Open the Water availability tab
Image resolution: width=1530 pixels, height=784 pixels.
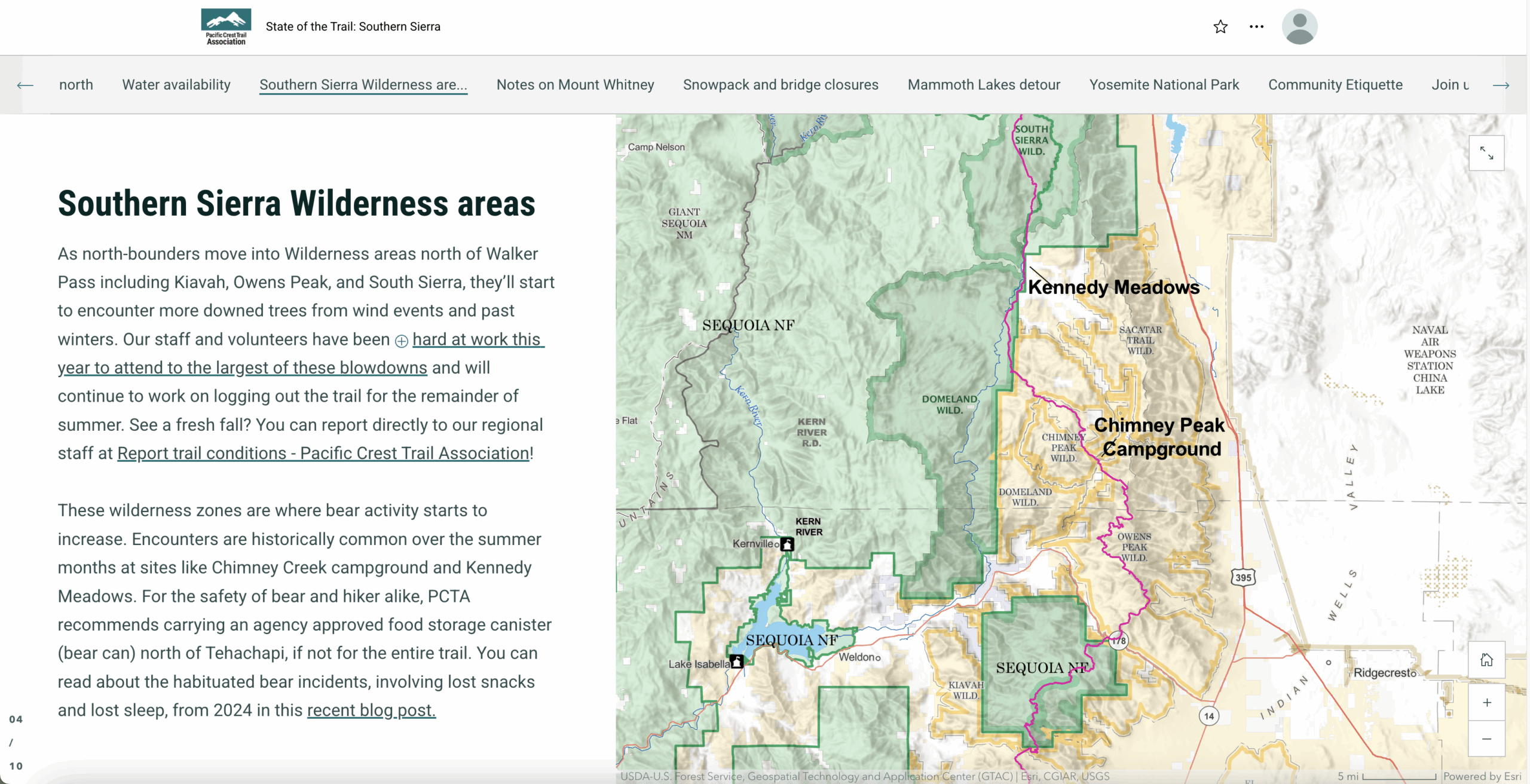176,85
